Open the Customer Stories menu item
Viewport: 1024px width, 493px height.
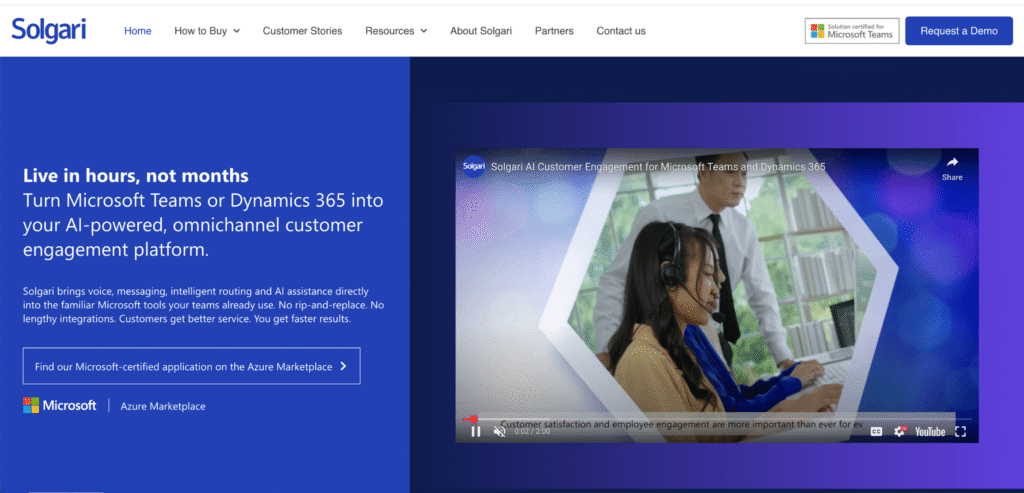click(302, 31)
